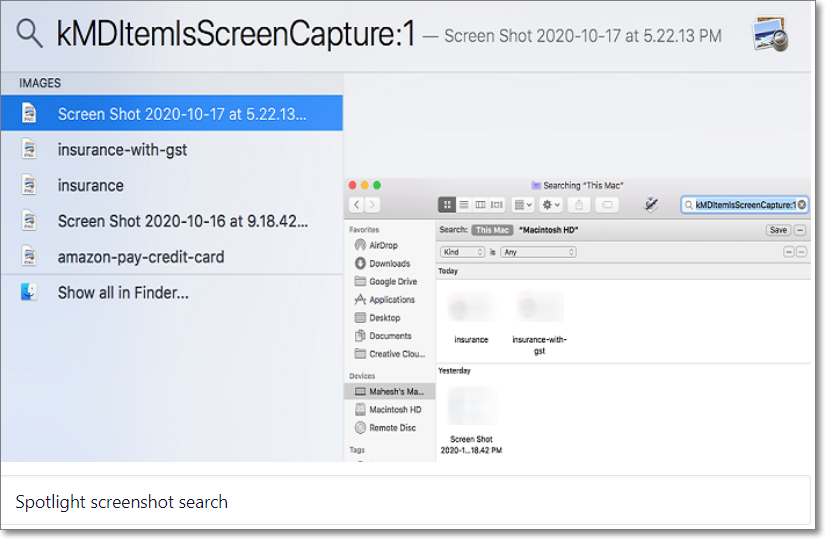Switch Finder to column view
This screenshot has width=825, height=539.
pyautogui.click(x=480, y=205)
